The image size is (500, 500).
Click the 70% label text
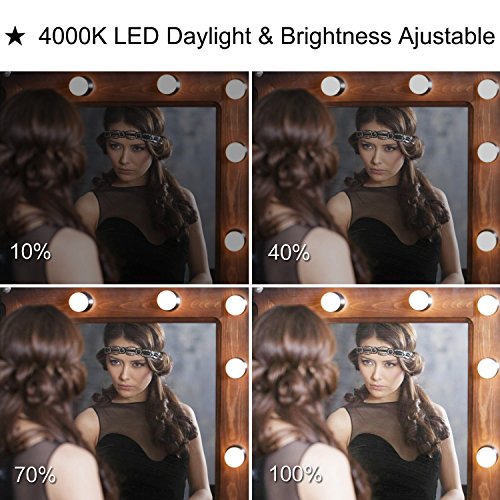pyautogui.click(x=35, y=474)
